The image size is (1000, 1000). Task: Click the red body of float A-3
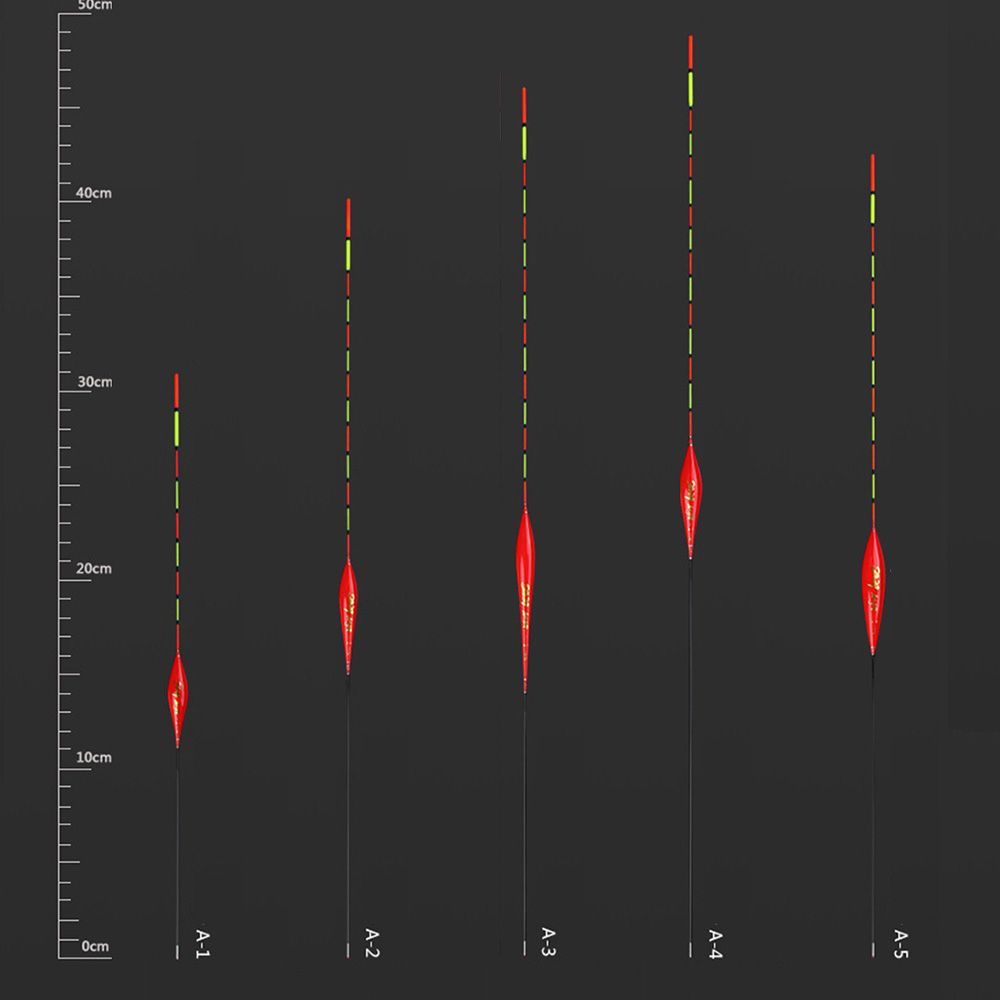tap(525, 598)
